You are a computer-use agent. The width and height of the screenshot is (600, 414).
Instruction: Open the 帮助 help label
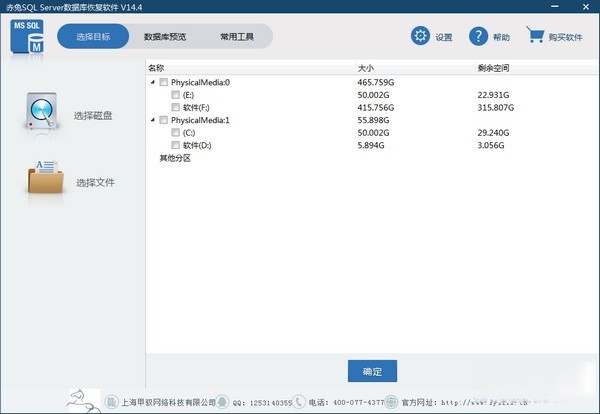(501, 37)
